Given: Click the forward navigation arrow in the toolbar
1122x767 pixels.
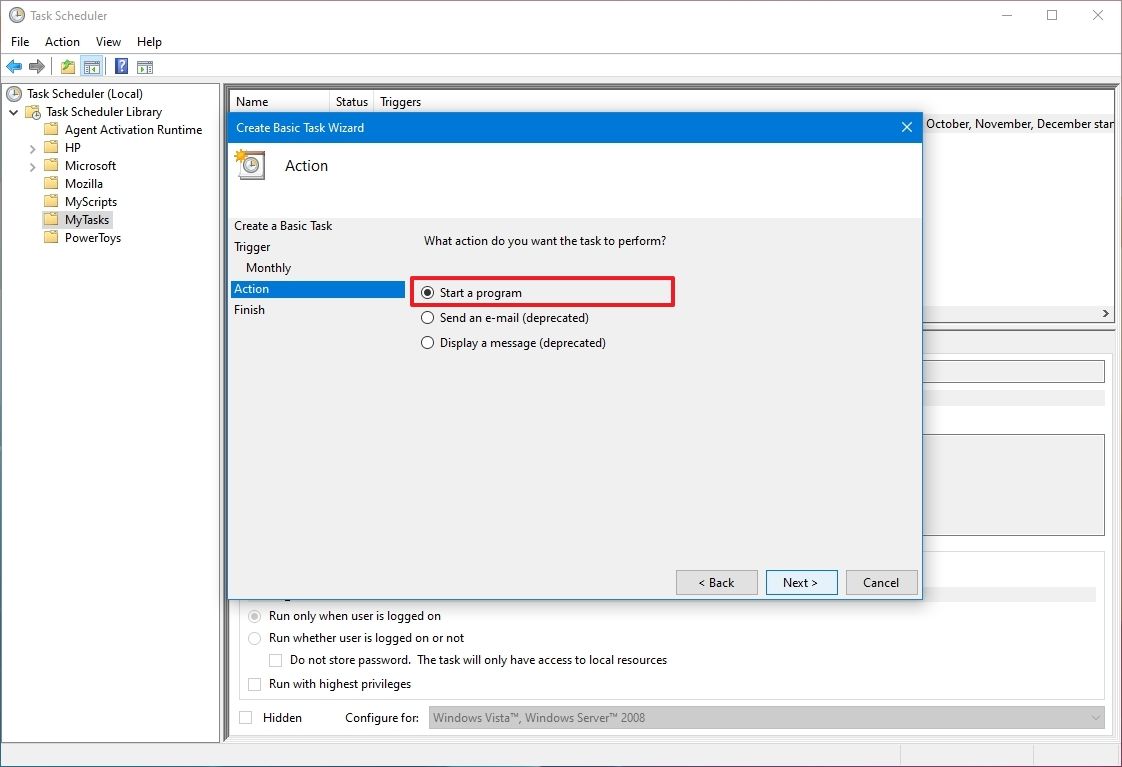Looking at the screenshot, I should pos(38,66).
